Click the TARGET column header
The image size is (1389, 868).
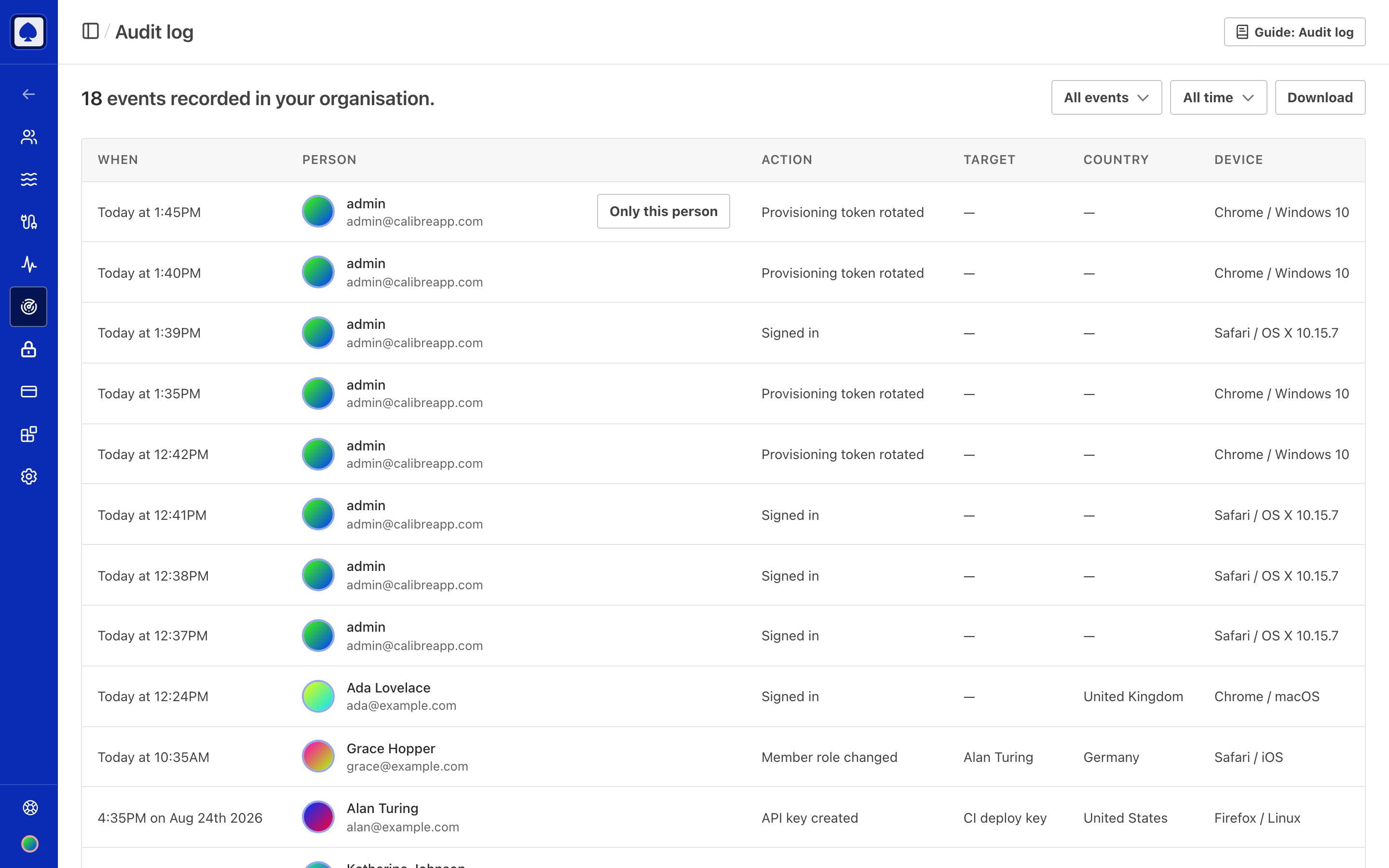coord(989,160)
